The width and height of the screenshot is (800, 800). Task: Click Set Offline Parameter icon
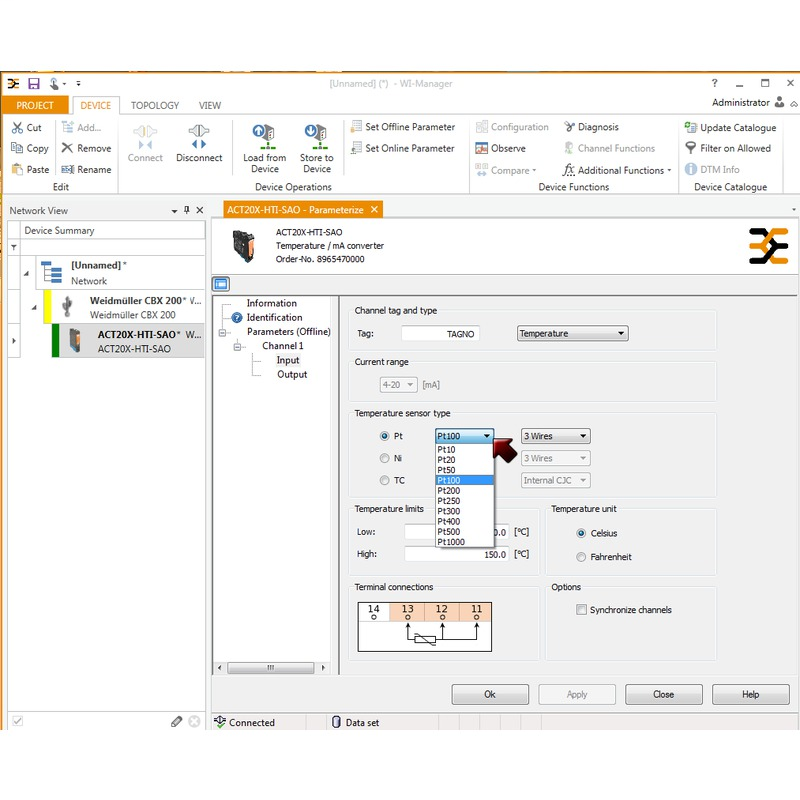click(356, 127)
